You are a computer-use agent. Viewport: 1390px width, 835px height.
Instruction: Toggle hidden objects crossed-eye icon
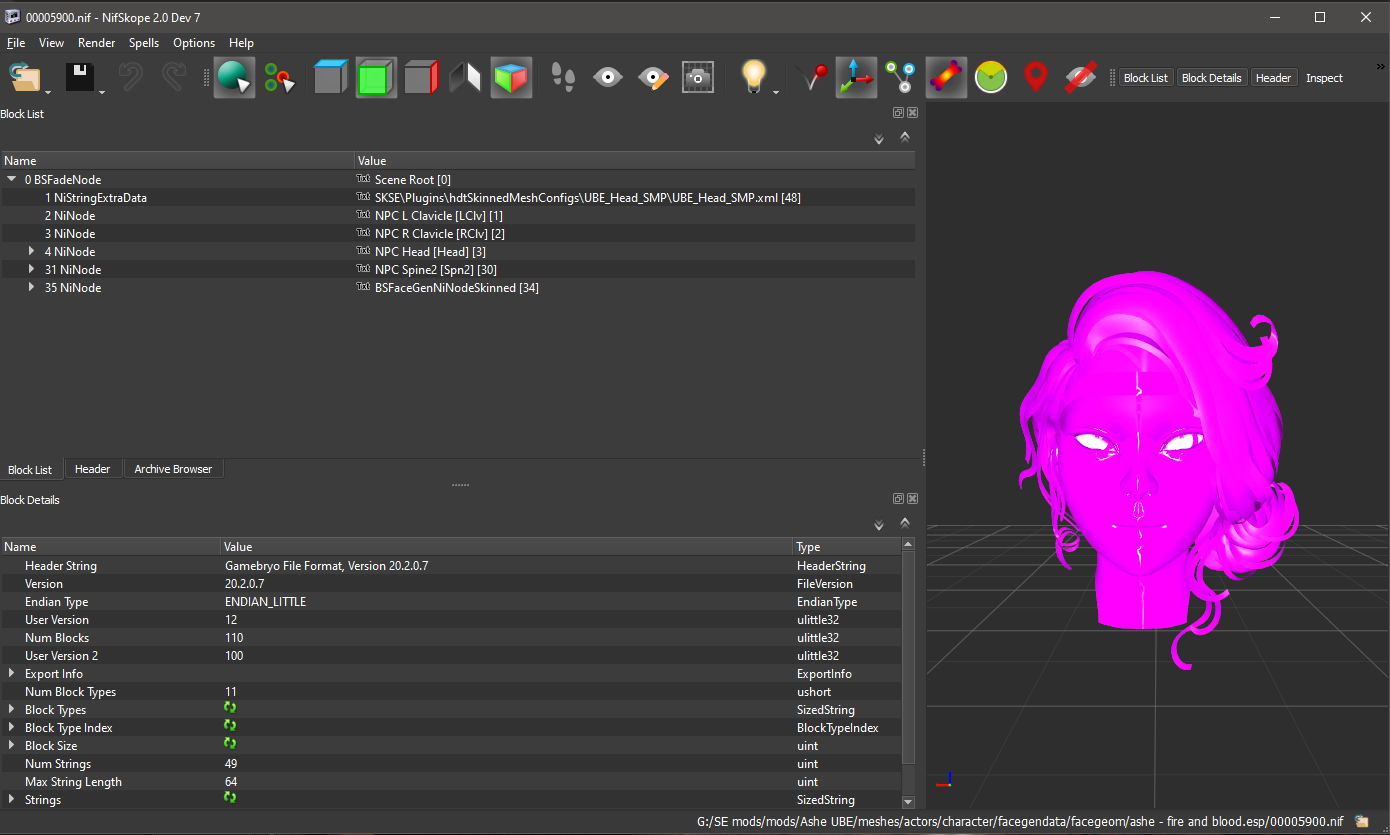pos(1081,78)
